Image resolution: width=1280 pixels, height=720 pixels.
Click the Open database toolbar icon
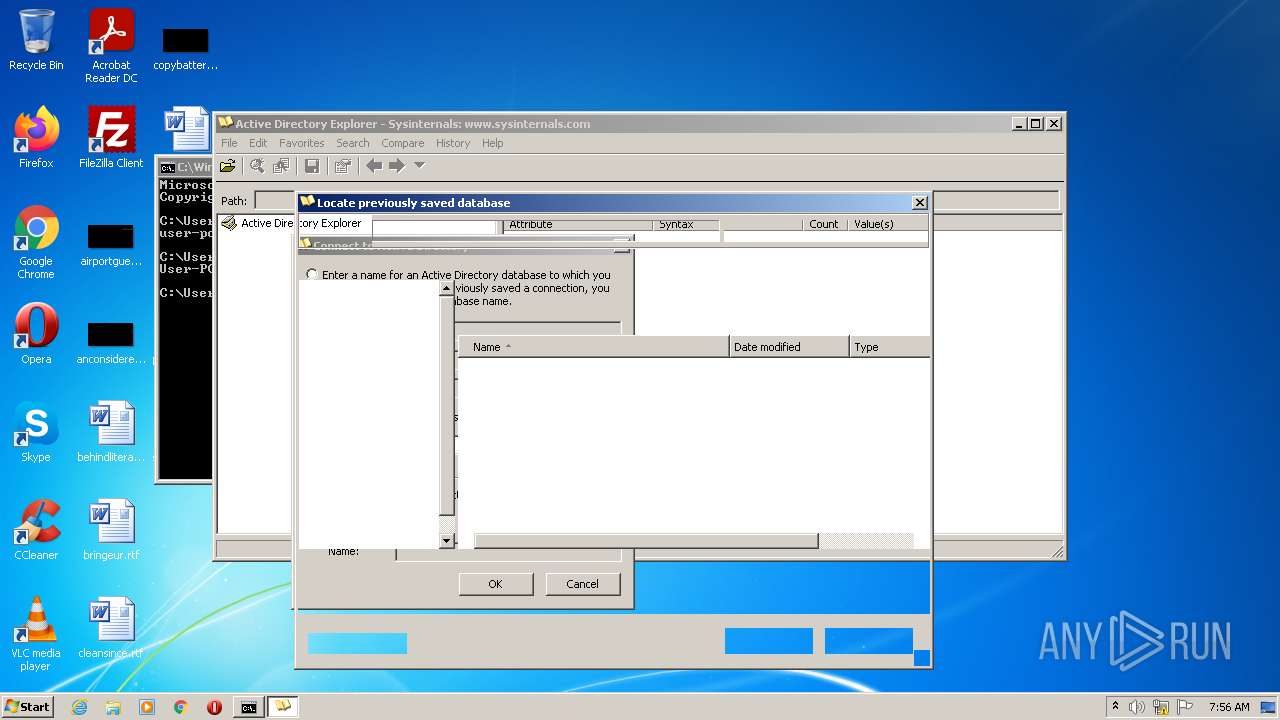tap(228, 166)
